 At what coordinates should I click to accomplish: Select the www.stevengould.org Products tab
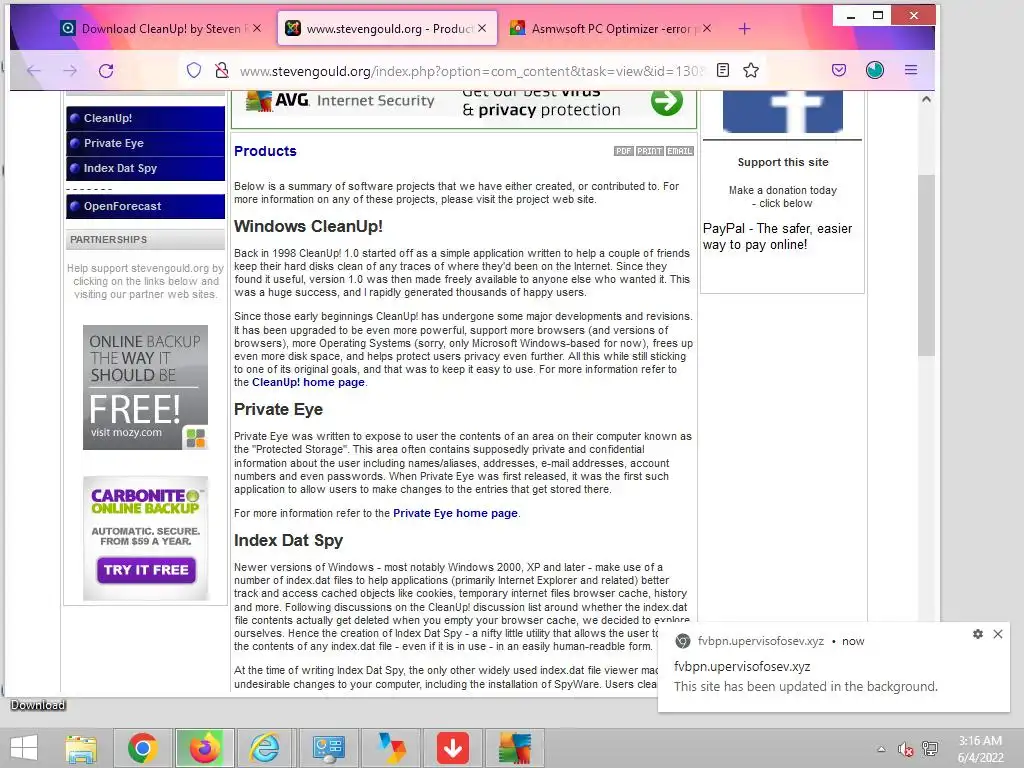coord(387,29)
